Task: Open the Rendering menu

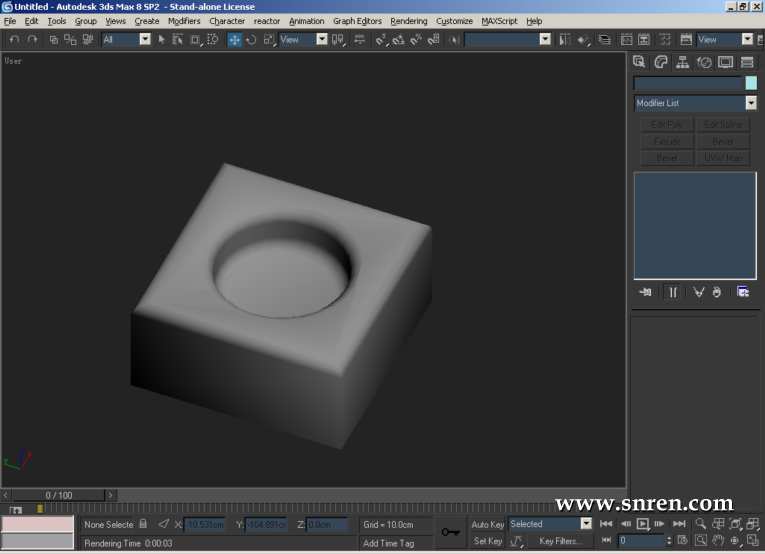Action: click(x=408, y=21)
